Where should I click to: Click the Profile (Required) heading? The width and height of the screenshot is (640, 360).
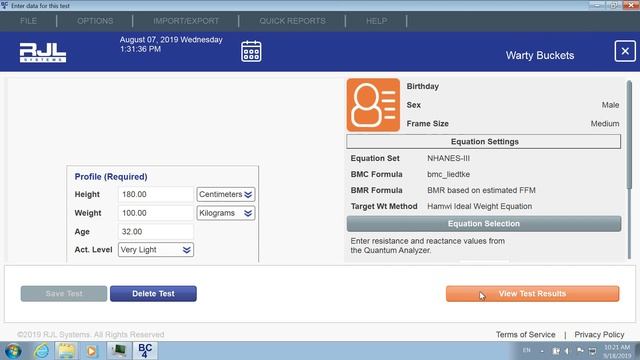pos(111,177)
